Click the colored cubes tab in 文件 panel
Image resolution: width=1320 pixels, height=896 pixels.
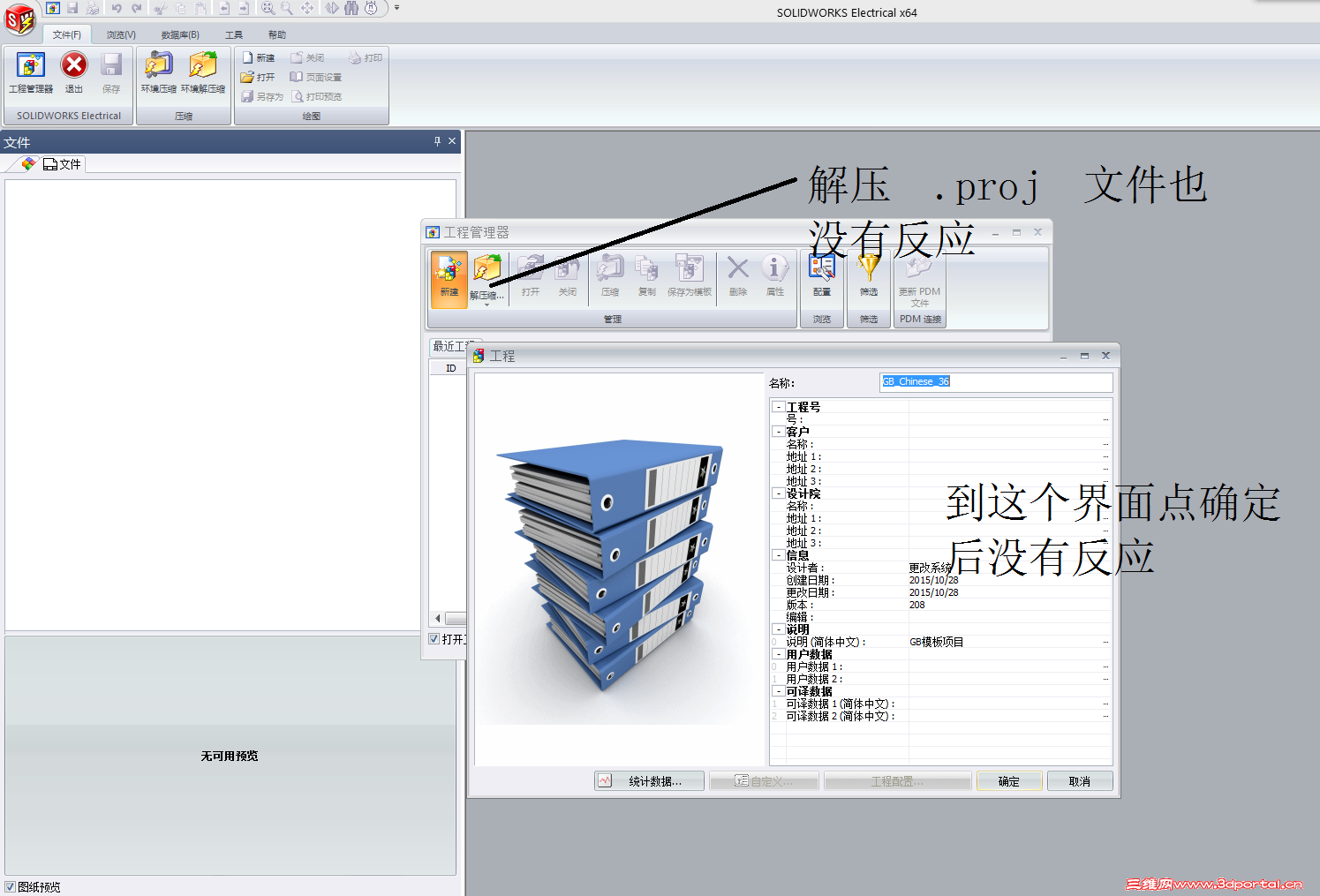28,164
